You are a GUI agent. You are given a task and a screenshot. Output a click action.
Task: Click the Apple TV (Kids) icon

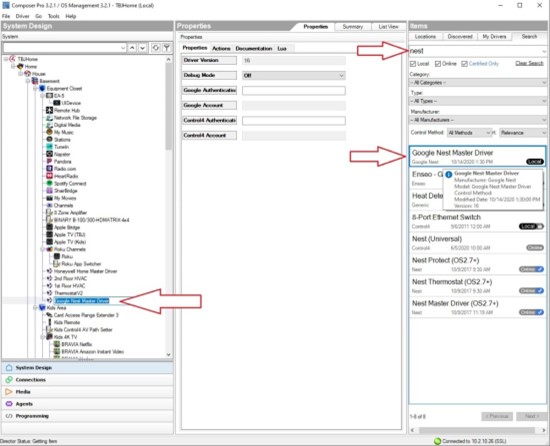coord(49,242)
